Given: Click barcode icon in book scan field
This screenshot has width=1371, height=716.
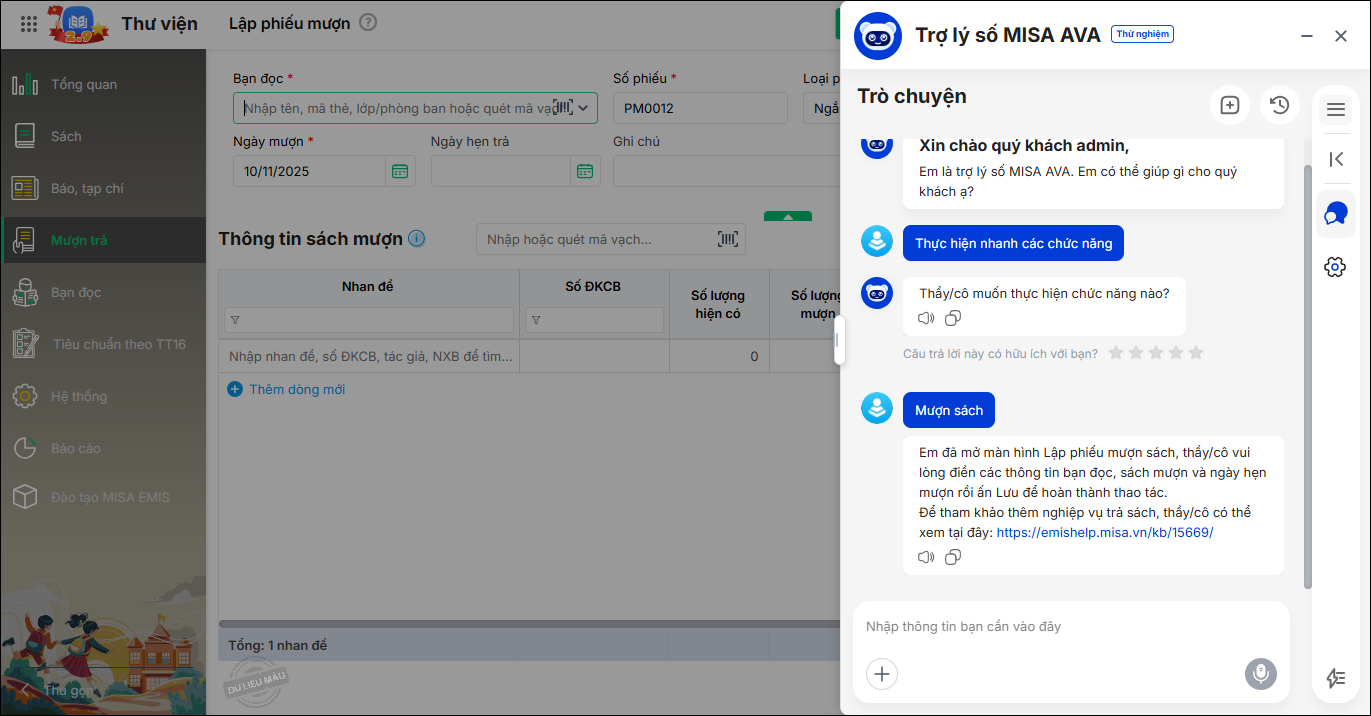Looking at the screenshot, I should [728, 239].
